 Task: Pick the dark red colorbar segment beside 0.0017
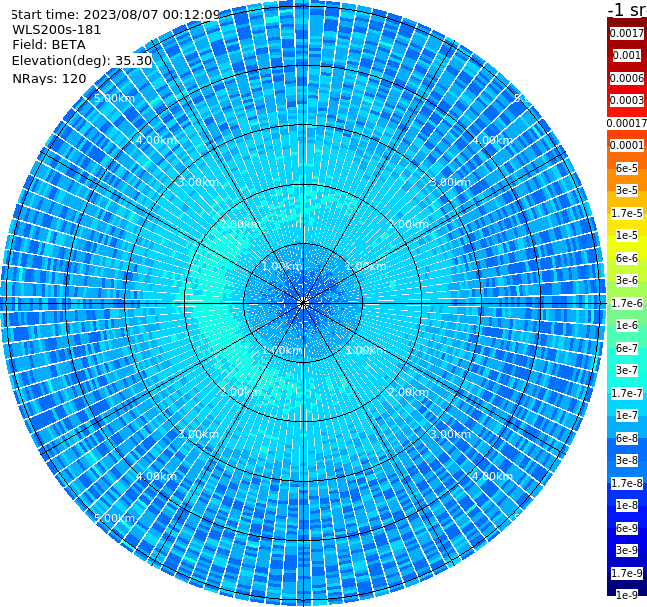pos(627,23)
